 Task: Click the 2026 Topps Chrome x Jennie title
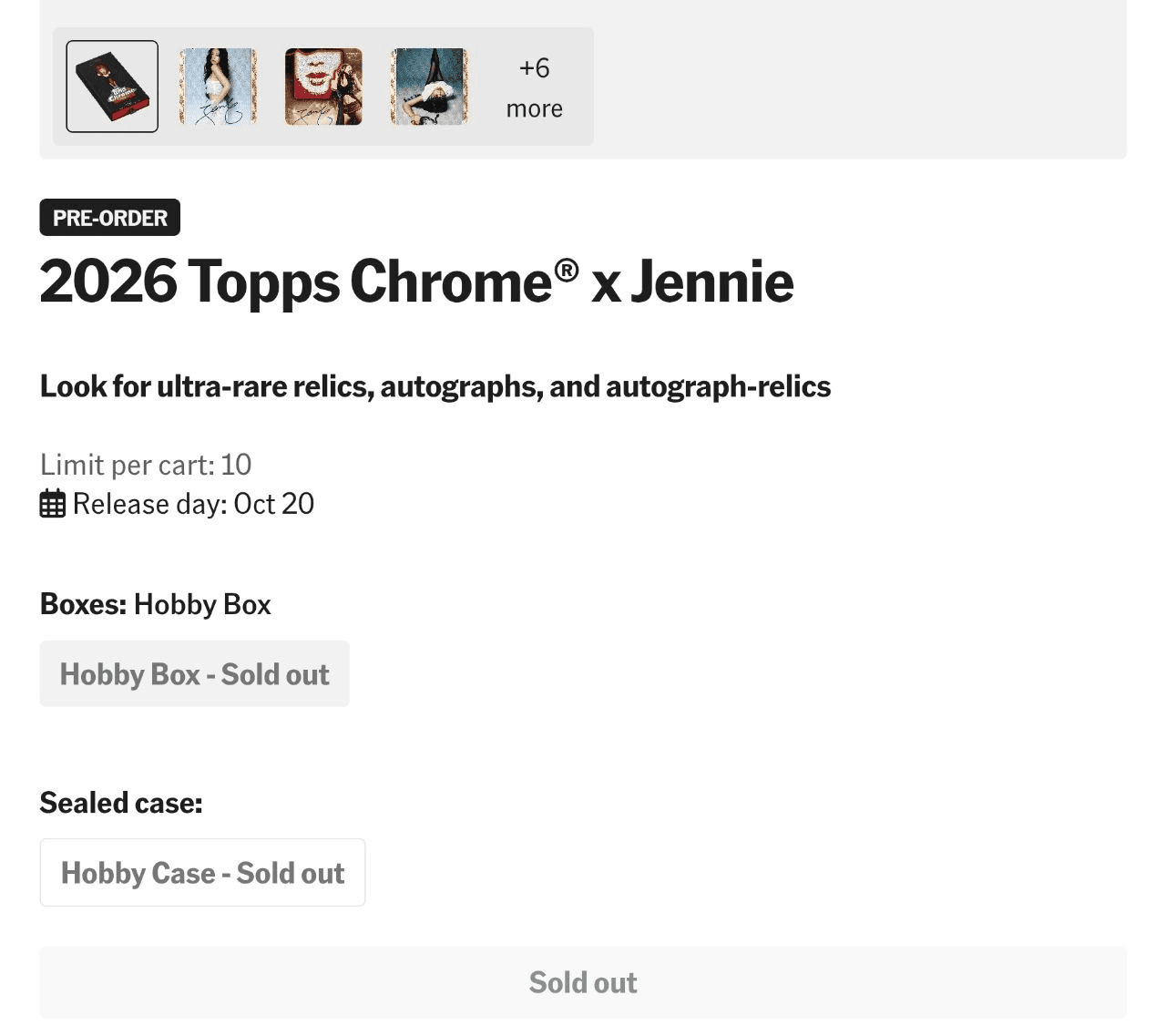coord(416,281)
